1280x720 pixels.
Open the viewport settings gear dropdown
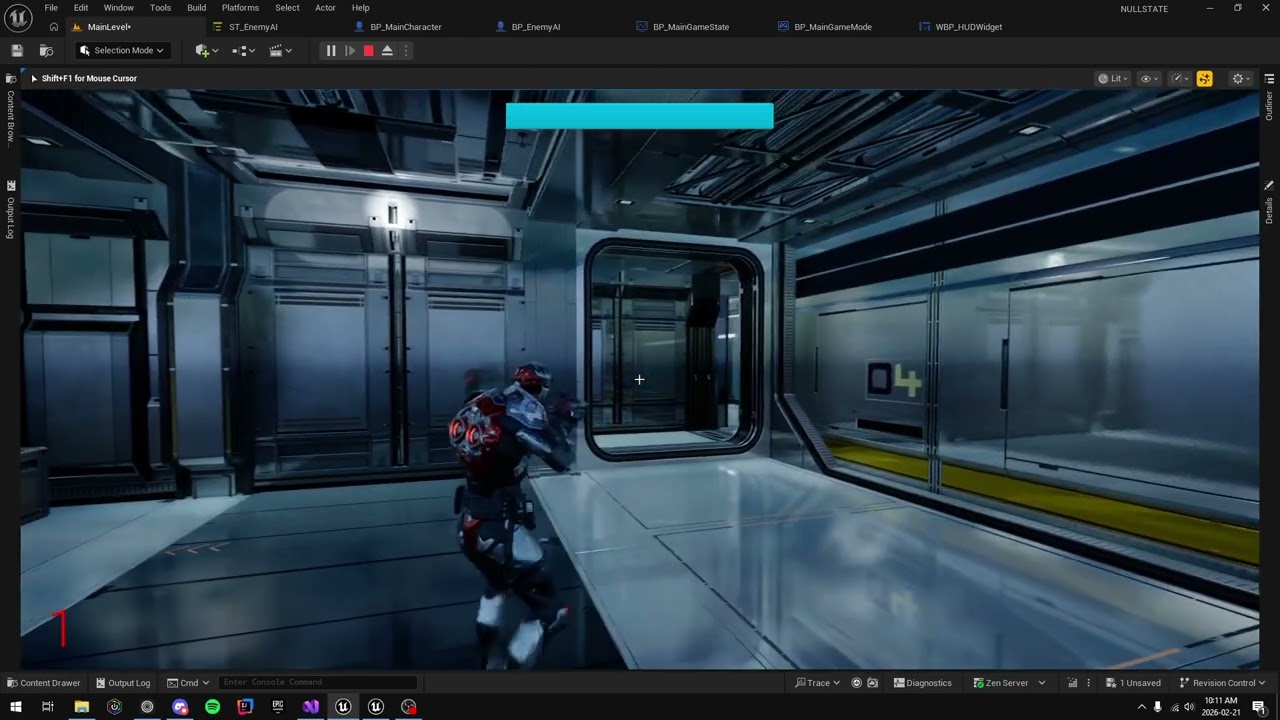click(x=1241, y=78)
